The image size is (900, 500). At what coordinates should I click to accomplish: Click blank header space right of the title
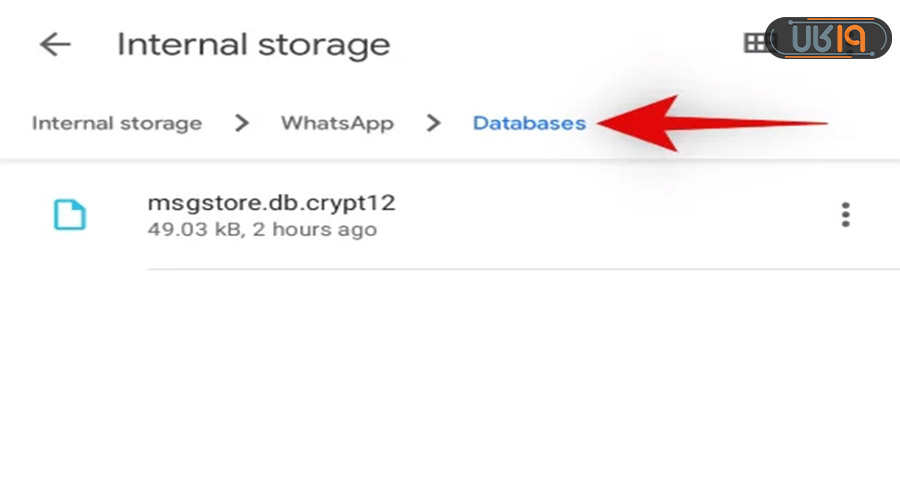560,45
